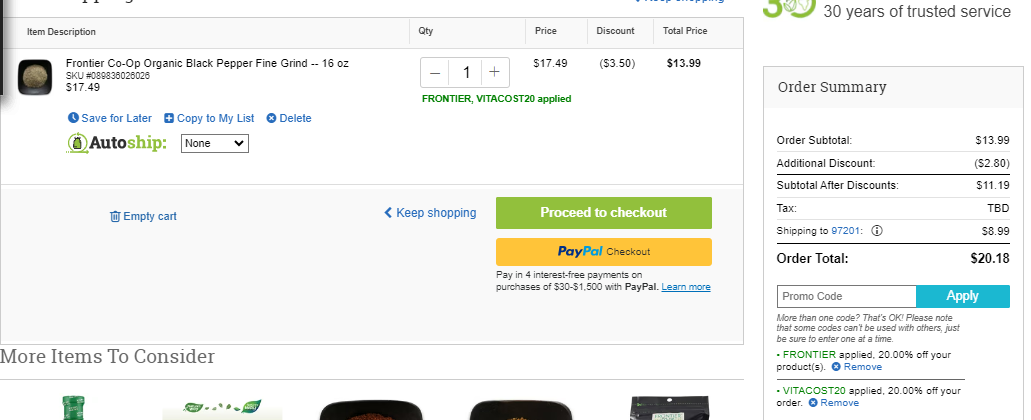Open the PayPal Learn more link
The height and width of the screenshot is (420, 1031).
click(x=686, y=287)
